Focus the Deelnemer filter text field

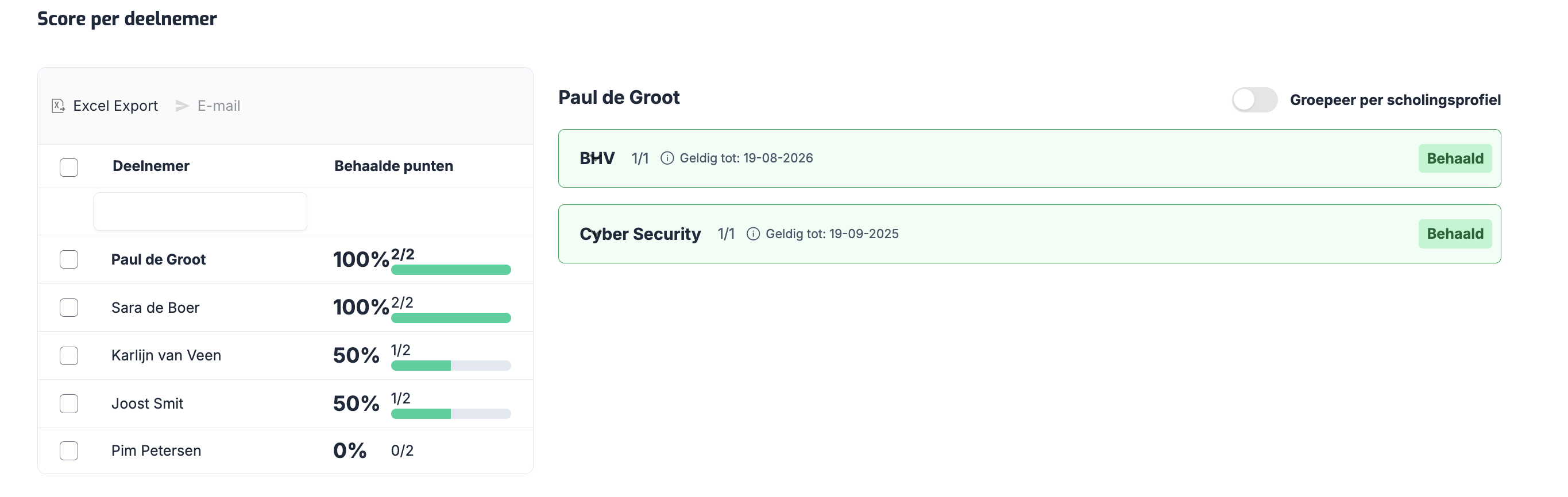click(200, 212)
